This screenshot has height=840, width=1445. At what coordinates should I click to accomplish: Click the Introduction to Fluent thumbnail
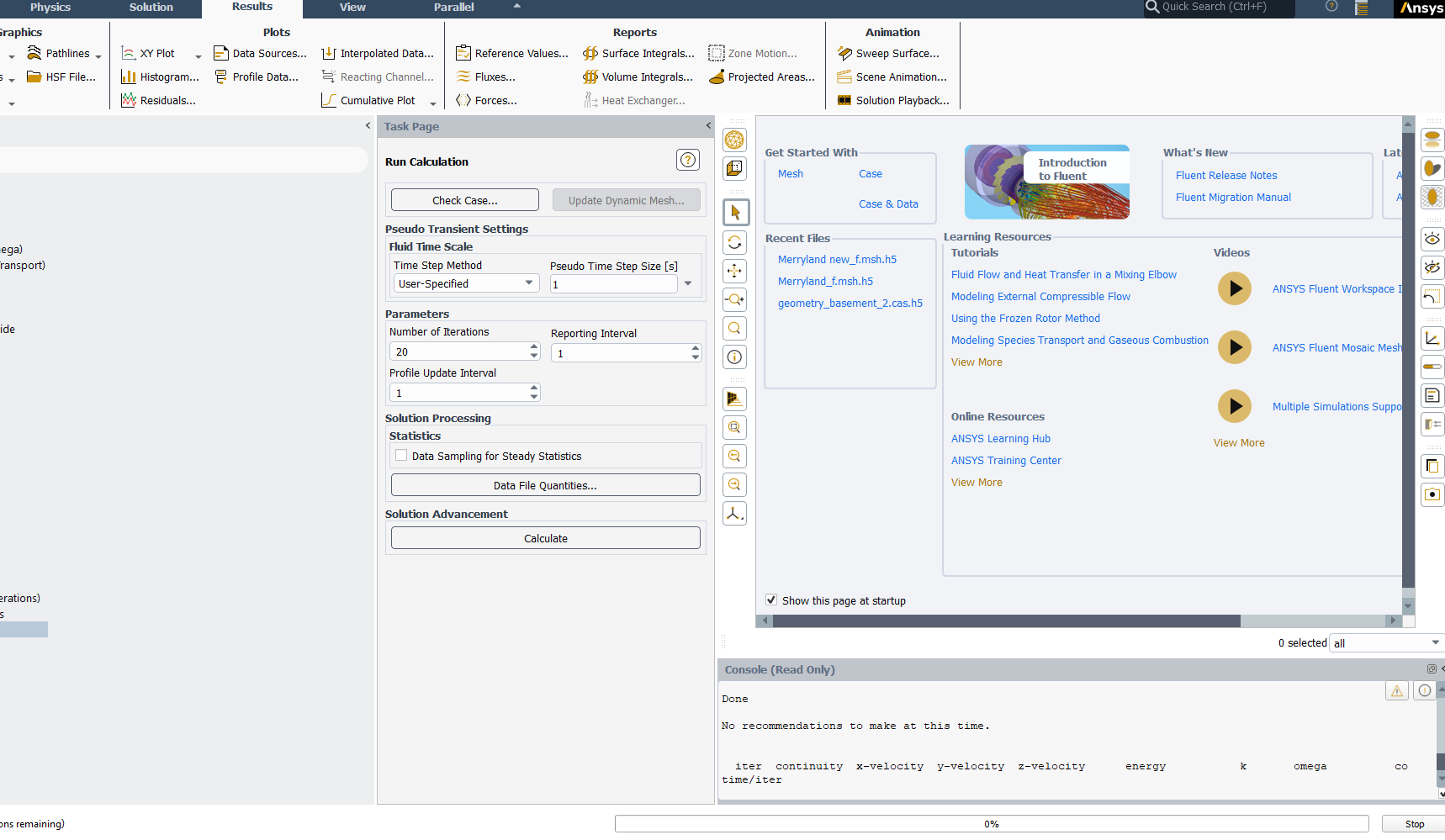click(x=1047, y=182)
